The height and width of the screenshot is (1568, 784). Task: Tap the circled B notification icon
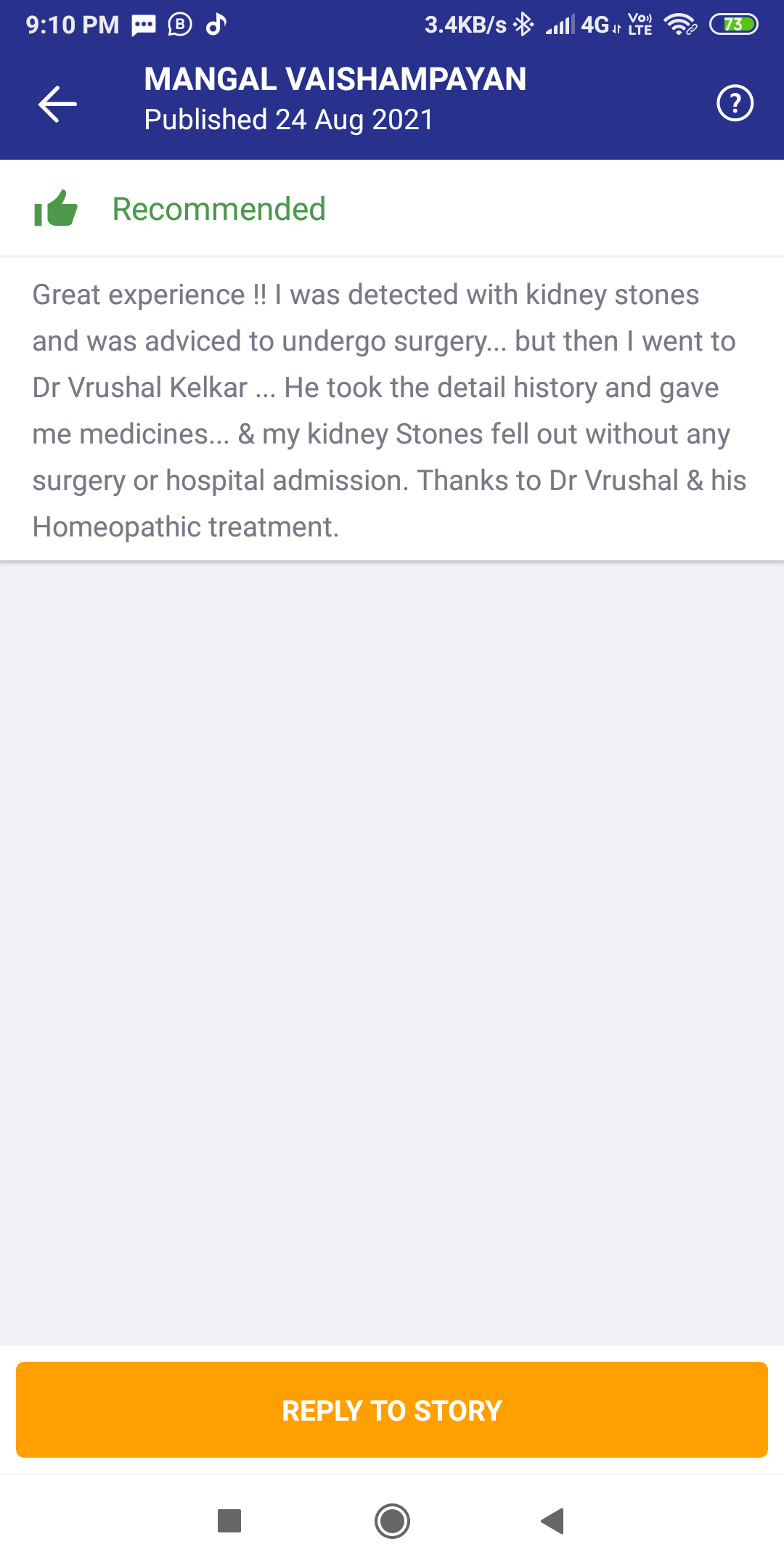[180, 25]
